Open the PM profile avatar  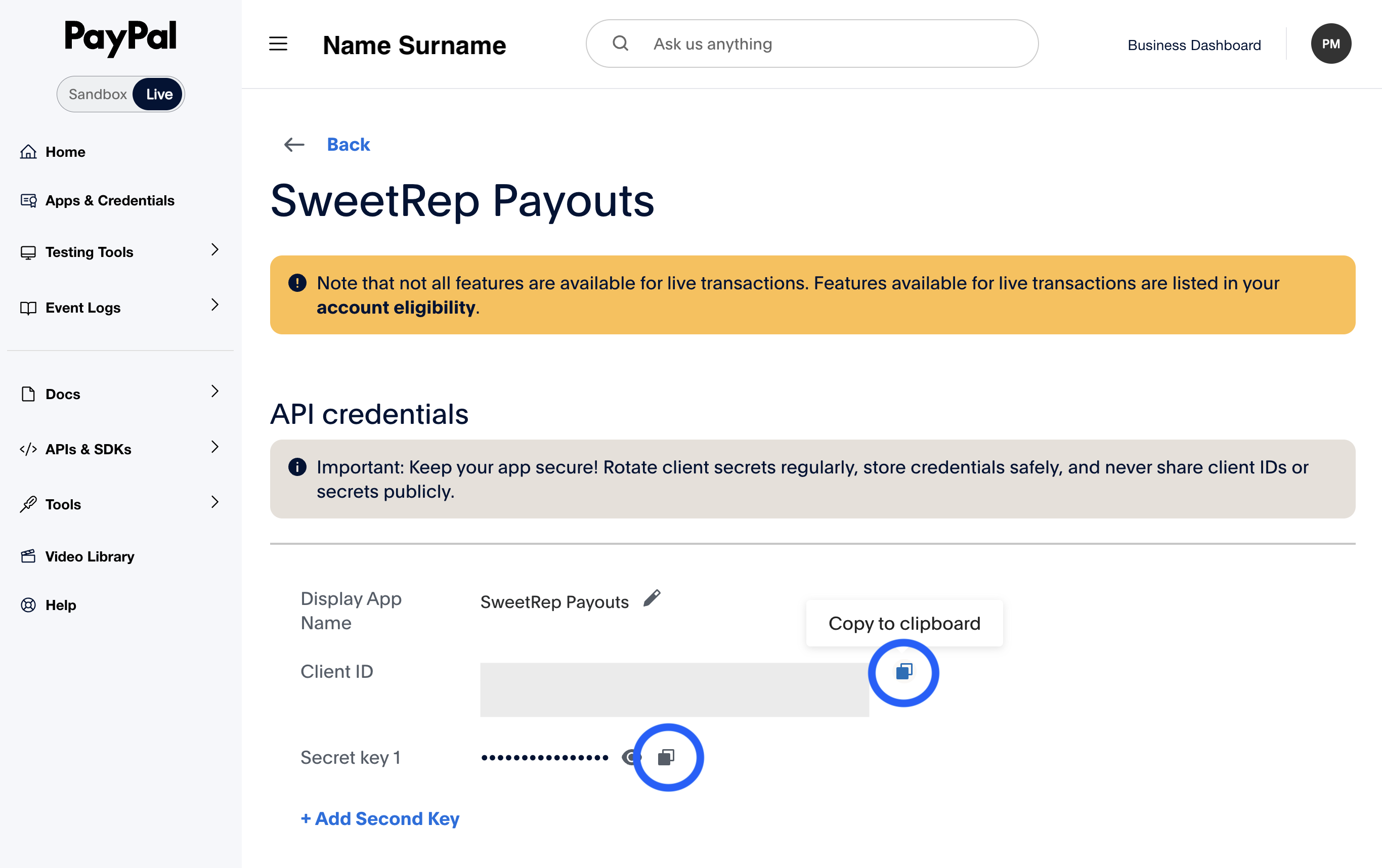click(x=1330, y=44)
